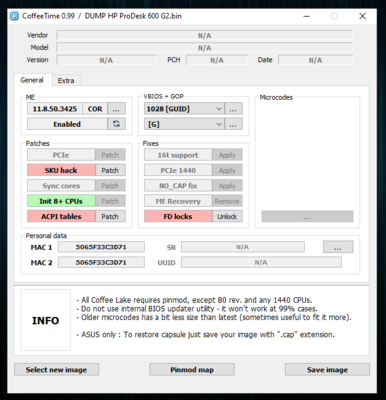Patch the SKU hack

110,170
